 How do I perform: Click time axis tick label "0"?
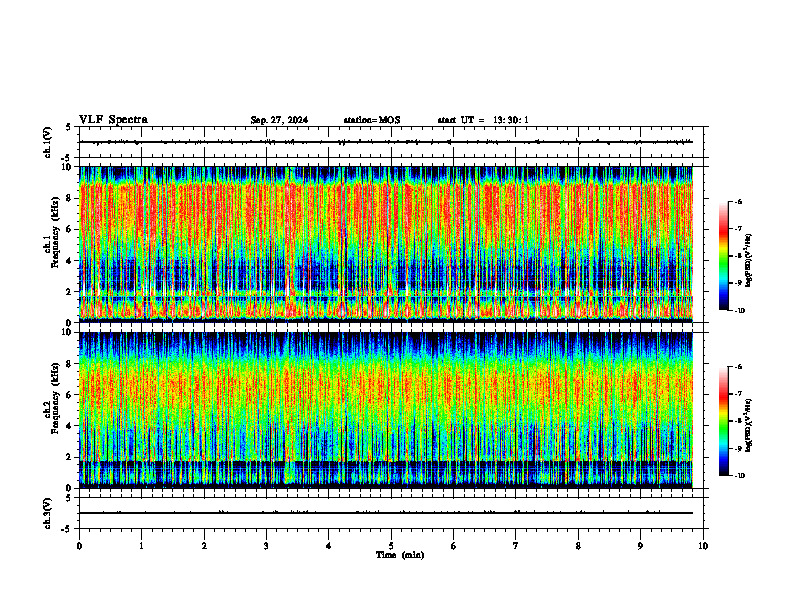tap(79, 546)
